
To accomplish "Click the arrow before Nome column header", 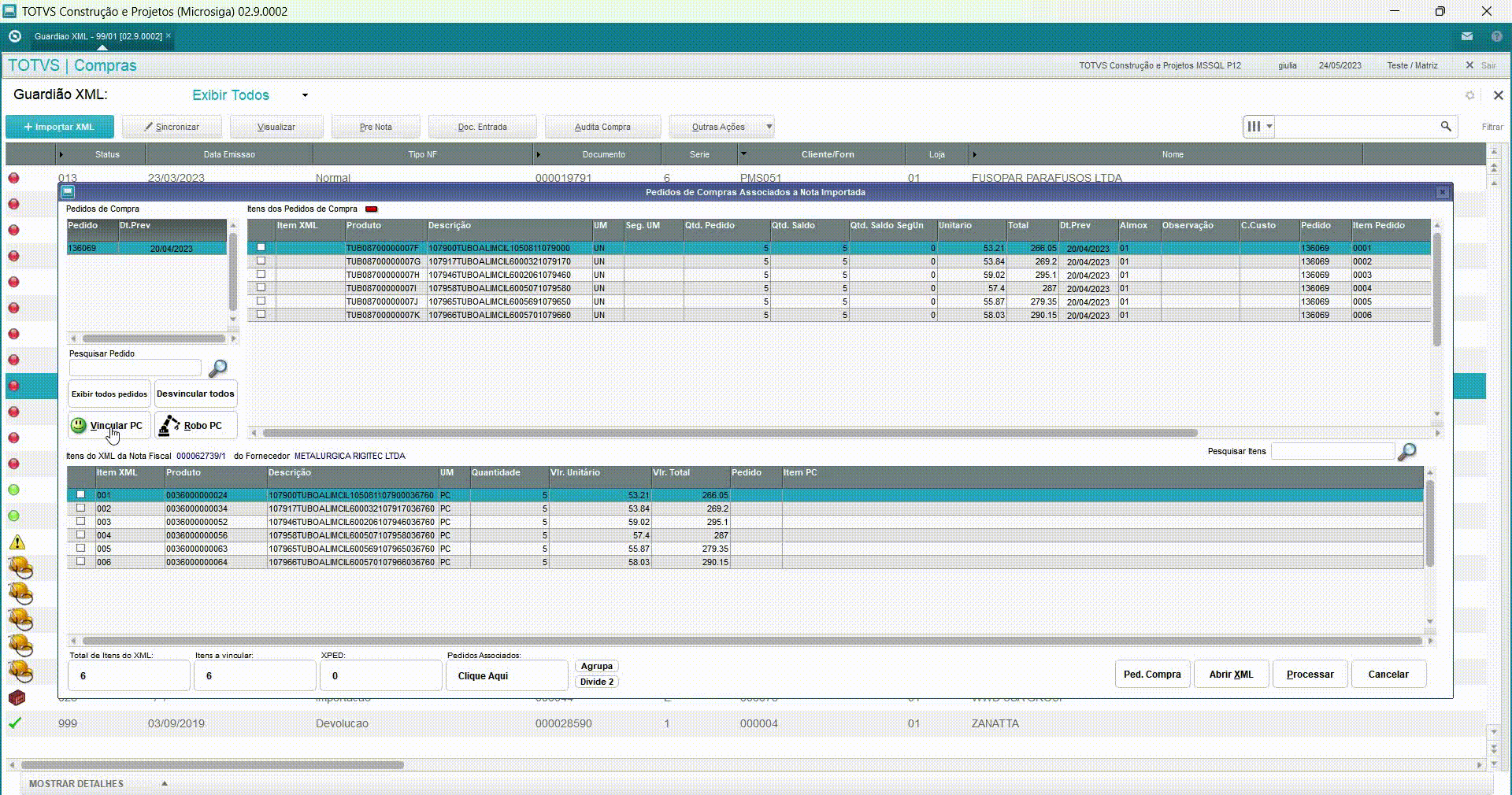I will [x=974, y=154].
